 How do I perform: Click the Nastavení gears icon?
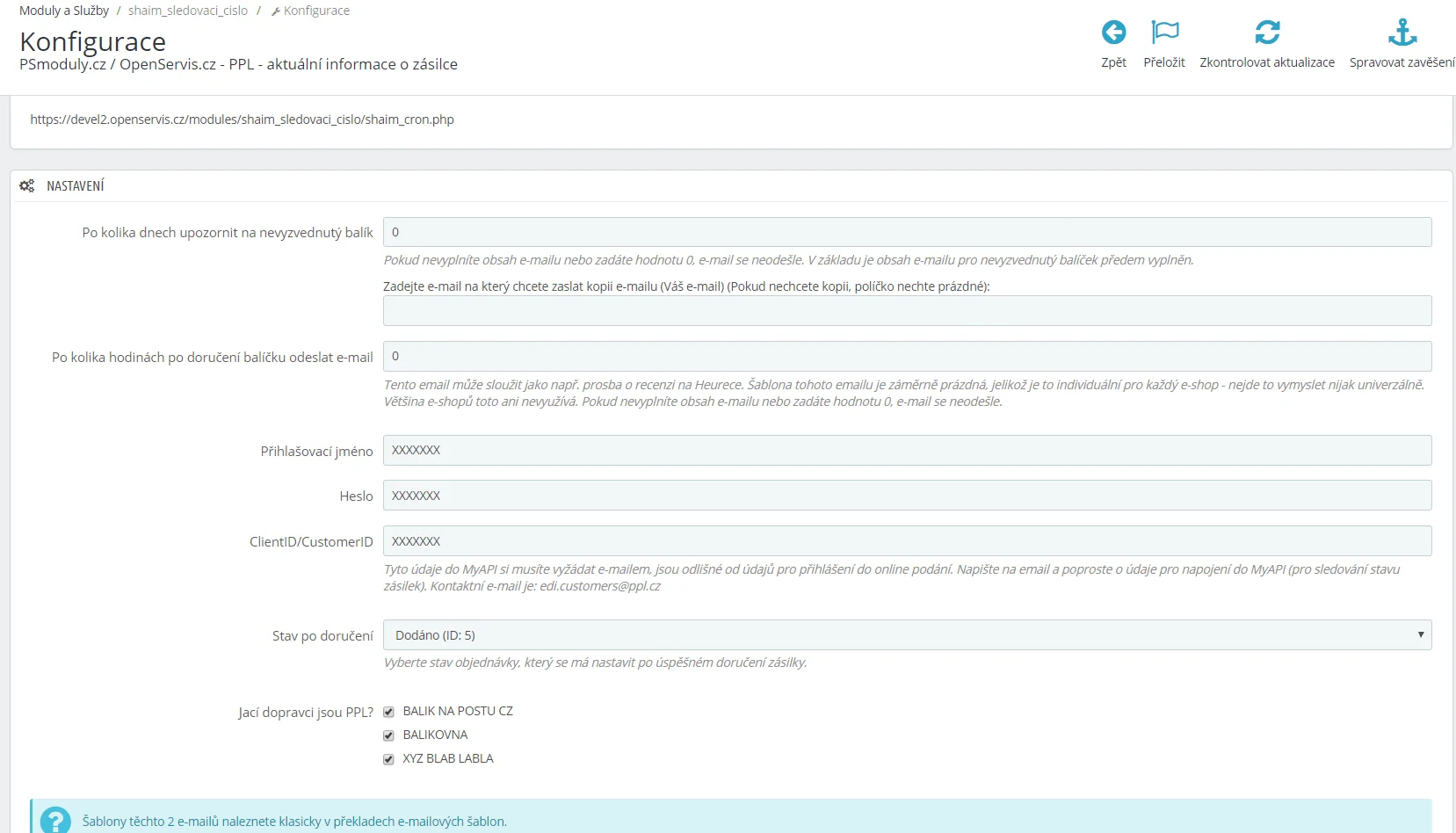[x=27, y=186]
